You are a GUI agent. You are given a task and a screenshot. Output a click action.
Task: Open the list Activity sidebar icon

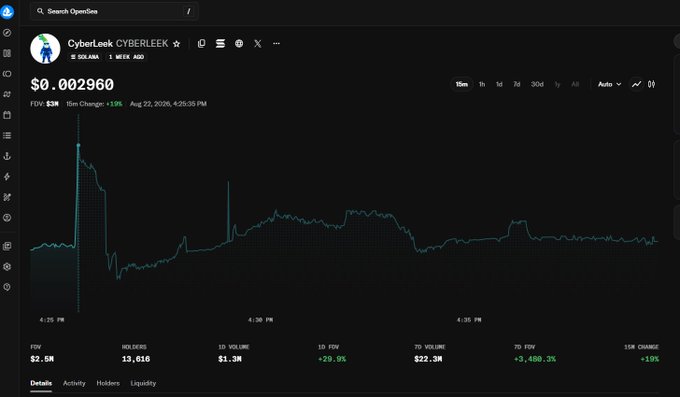coord(7,135)
